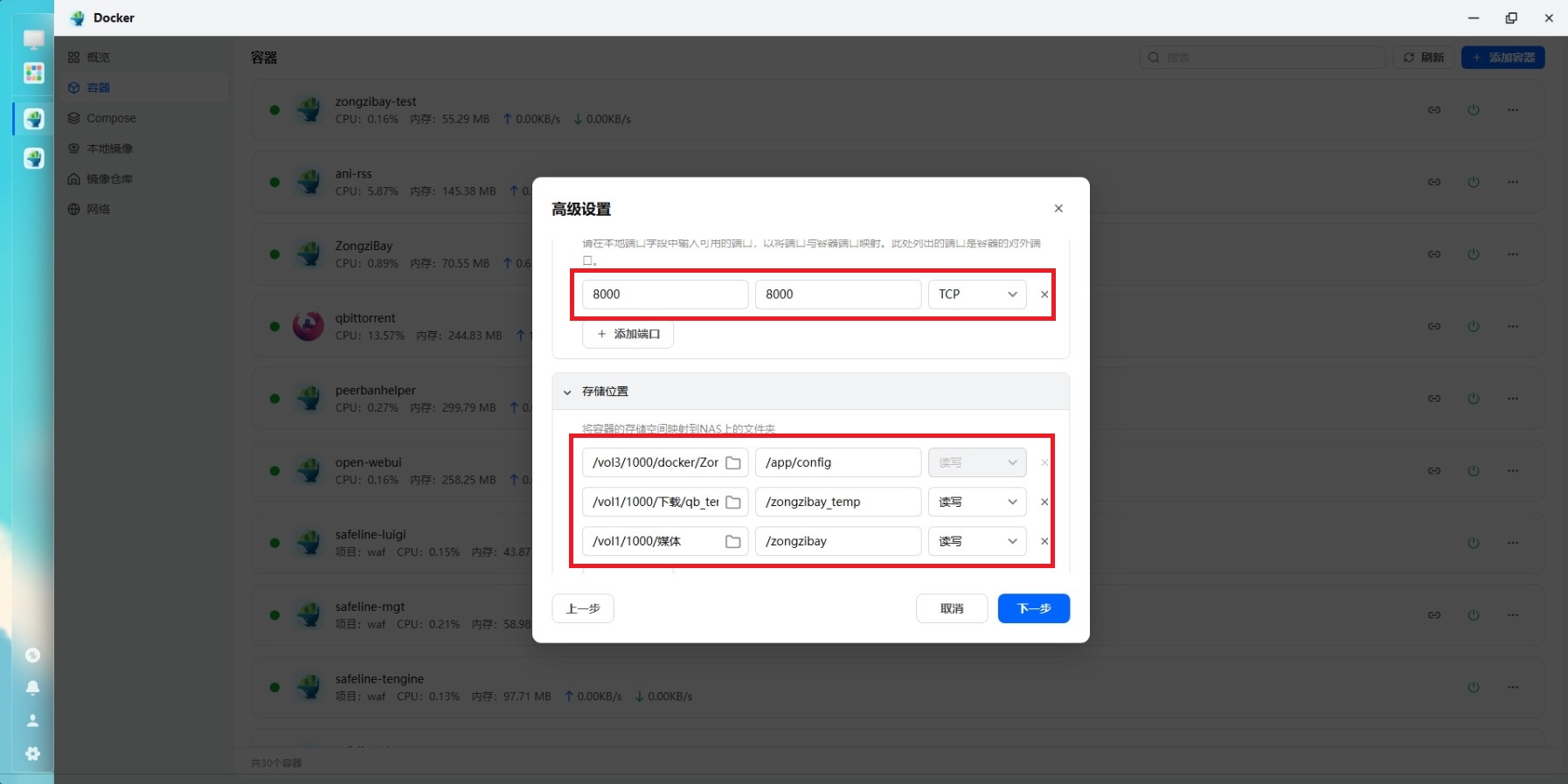This screenshot has height=784, width=1568.
Task: Click the link icon in the ZongziBay row
Action: [1434, 254]
